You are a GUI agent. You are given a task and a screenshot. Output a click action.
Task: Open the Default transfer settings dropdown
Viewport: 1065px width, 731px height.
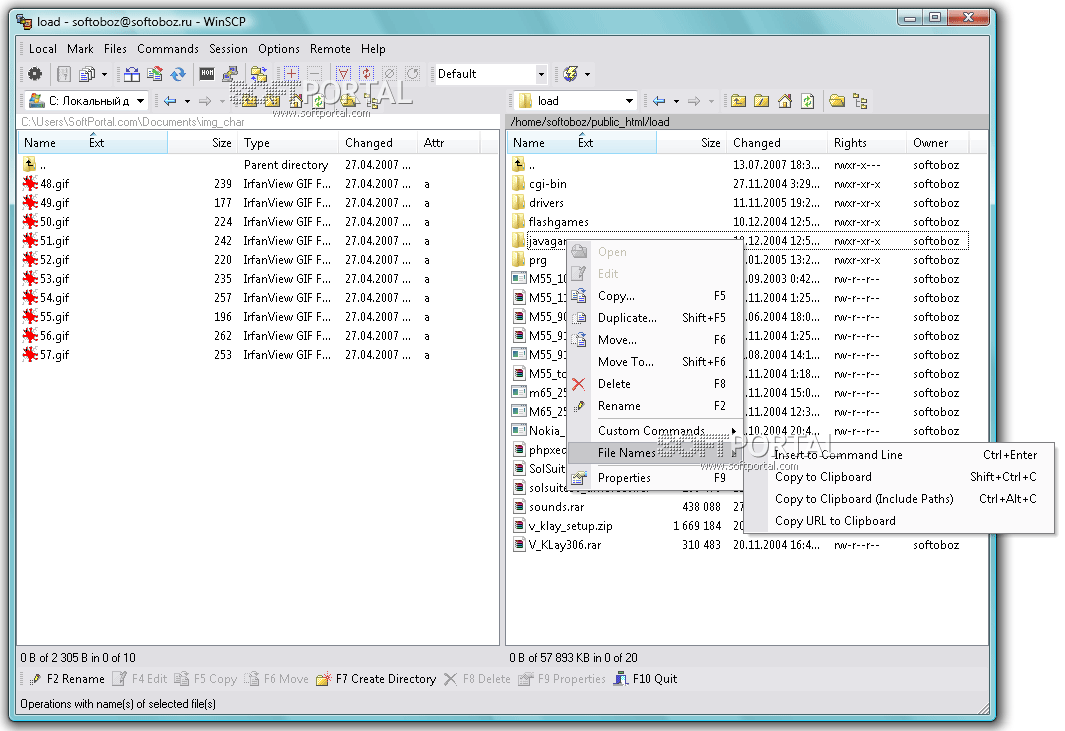[541, 73]
